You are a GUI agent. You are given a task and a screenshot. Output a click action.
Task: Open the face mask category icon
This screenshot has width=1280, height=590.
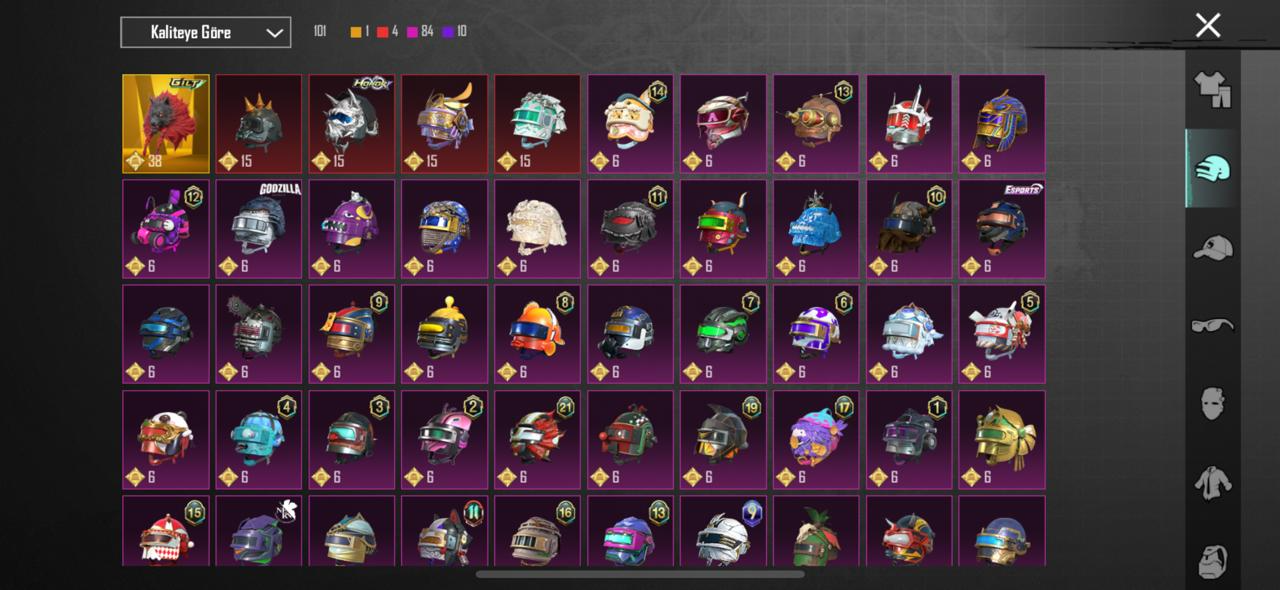[x=1212, y=403]
